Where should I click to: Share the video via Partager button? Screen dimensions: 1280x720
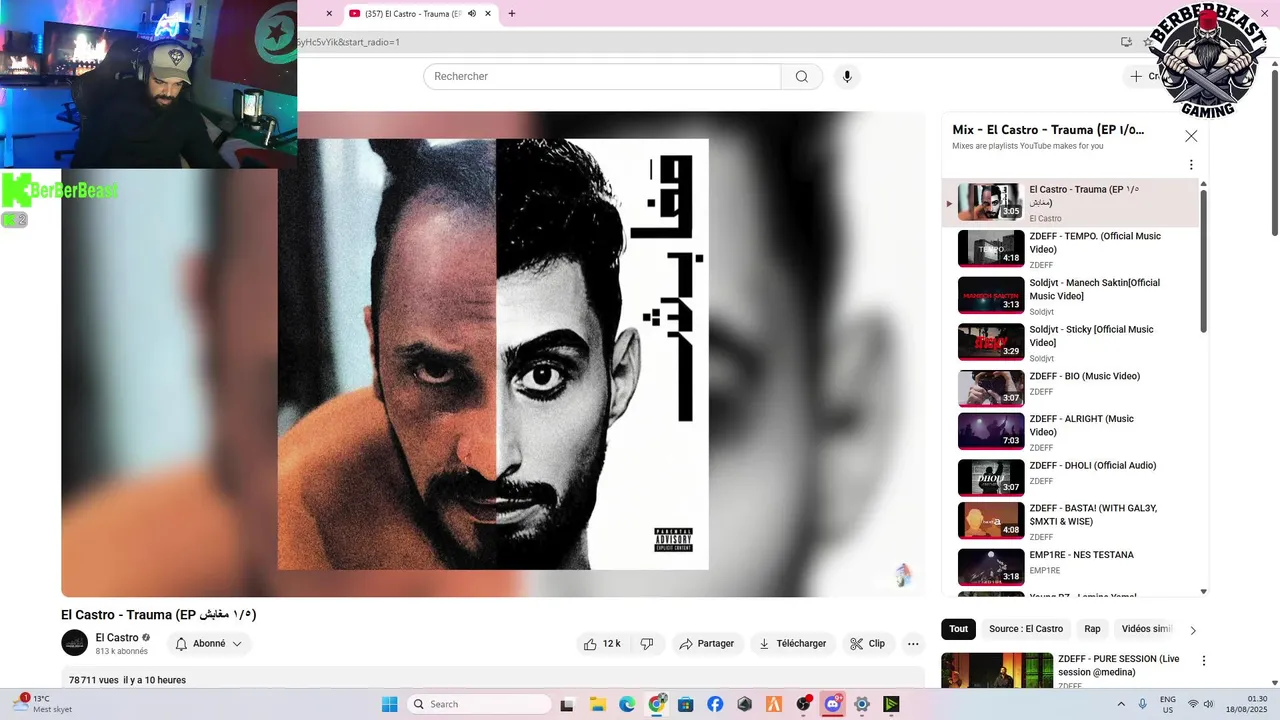707,644
